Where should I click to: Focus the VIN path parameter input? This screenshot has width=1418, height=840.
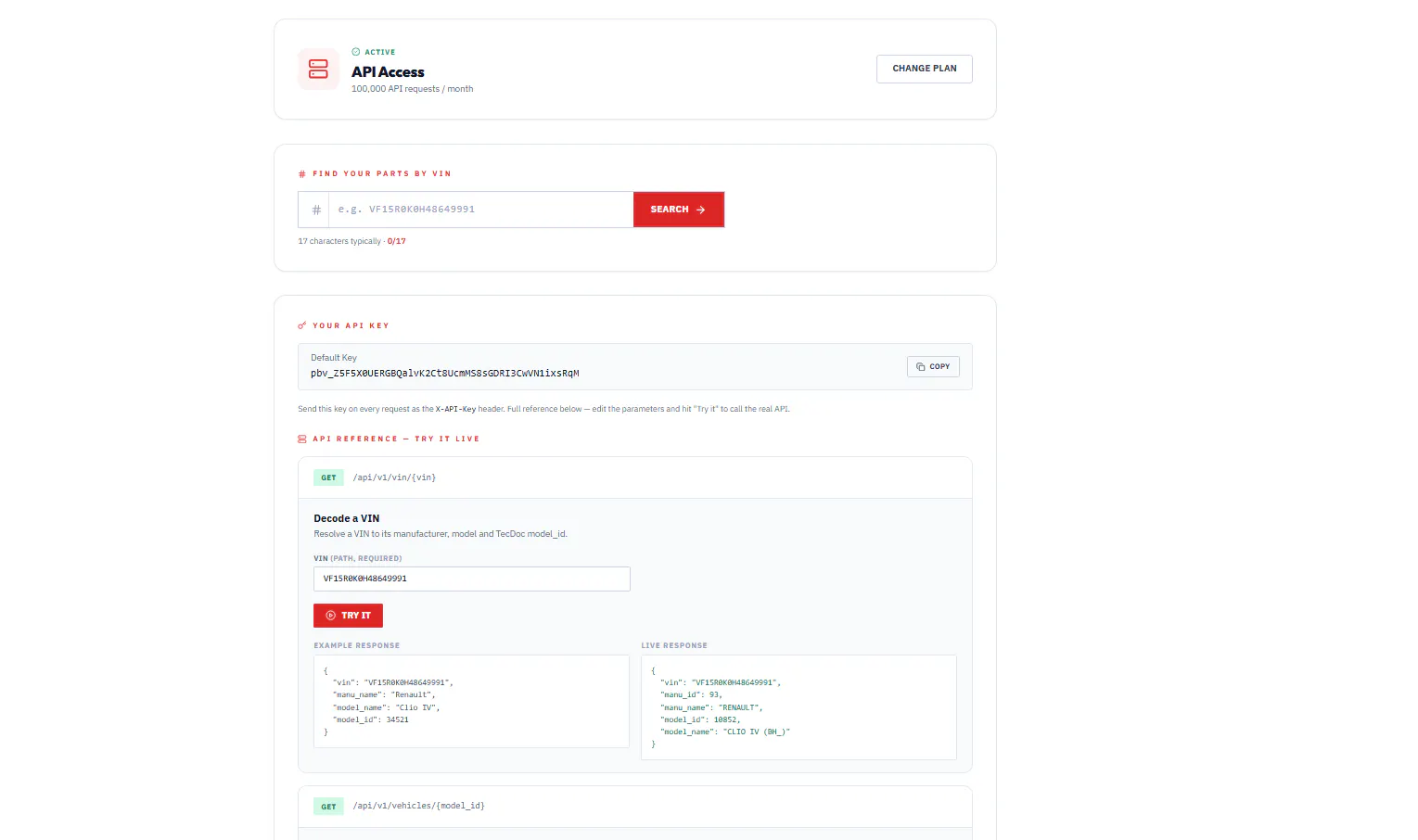(x=472, y=579)
